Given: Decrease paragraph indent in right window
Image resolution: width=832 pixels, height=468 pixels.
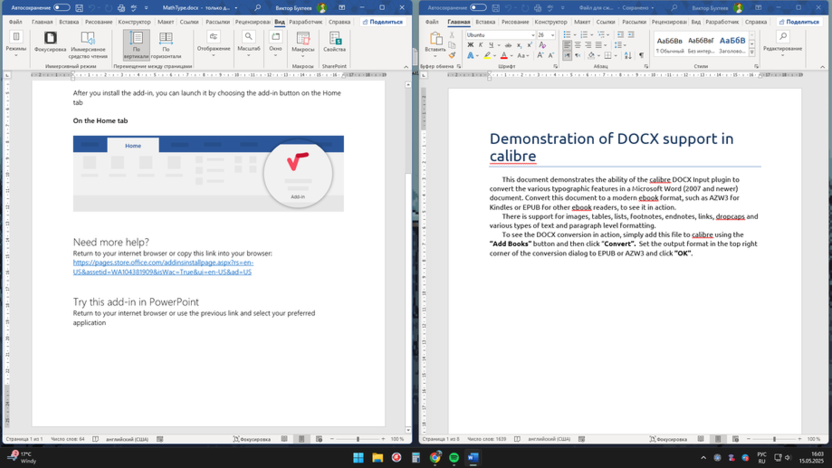Looking at the screenshot, I should click(x=620, y=34).
